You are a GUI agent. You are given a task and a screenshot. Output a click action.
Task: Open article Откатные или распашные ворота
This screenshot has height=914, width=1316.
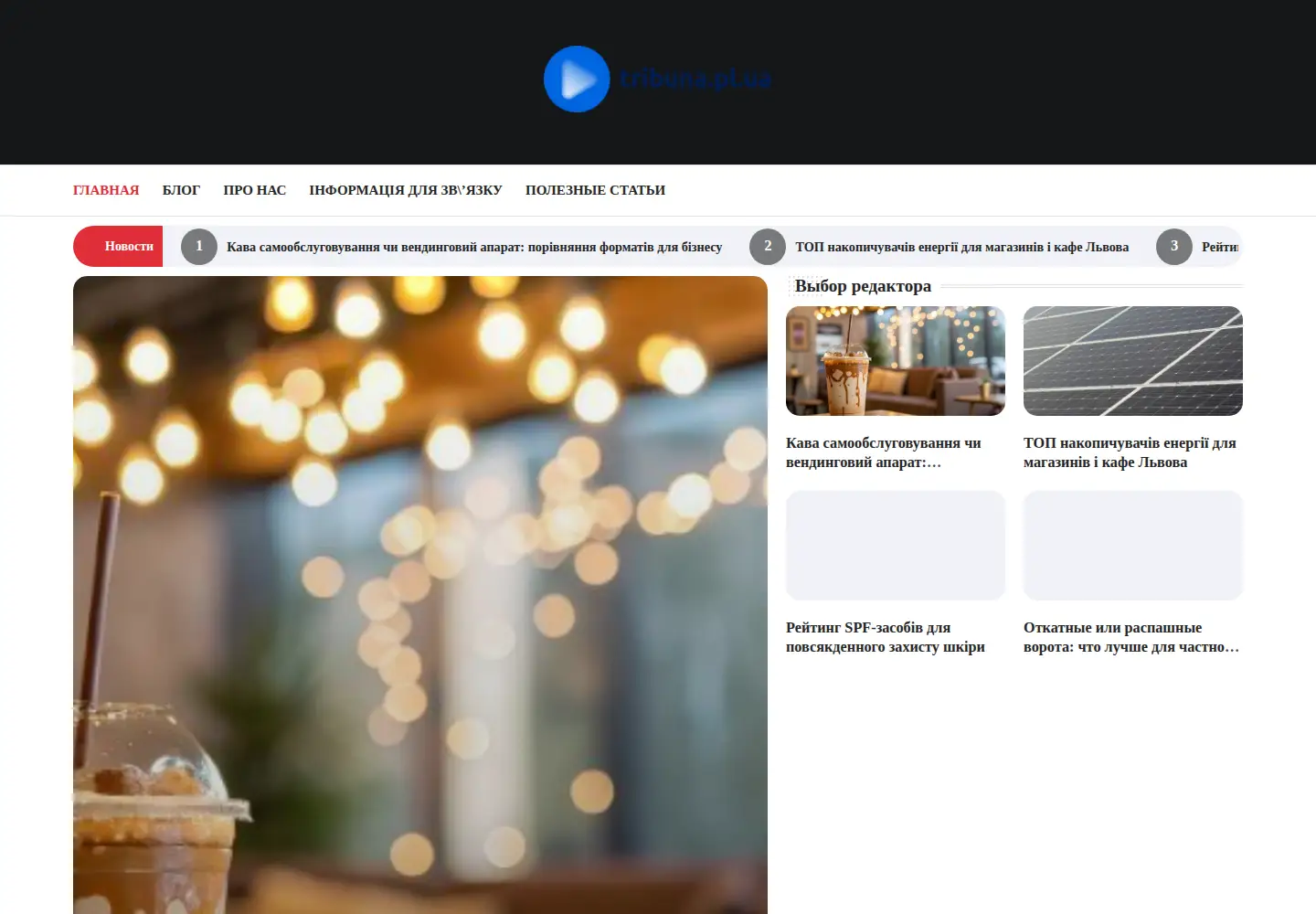pos(1131,637)
